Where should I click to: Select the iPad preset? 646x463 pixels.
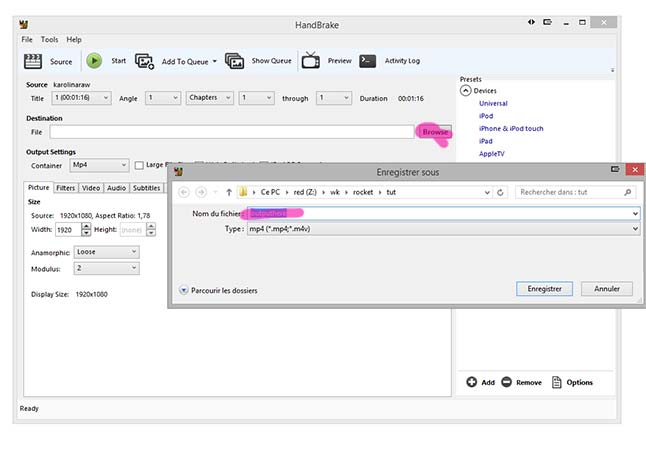coord(486,141)
